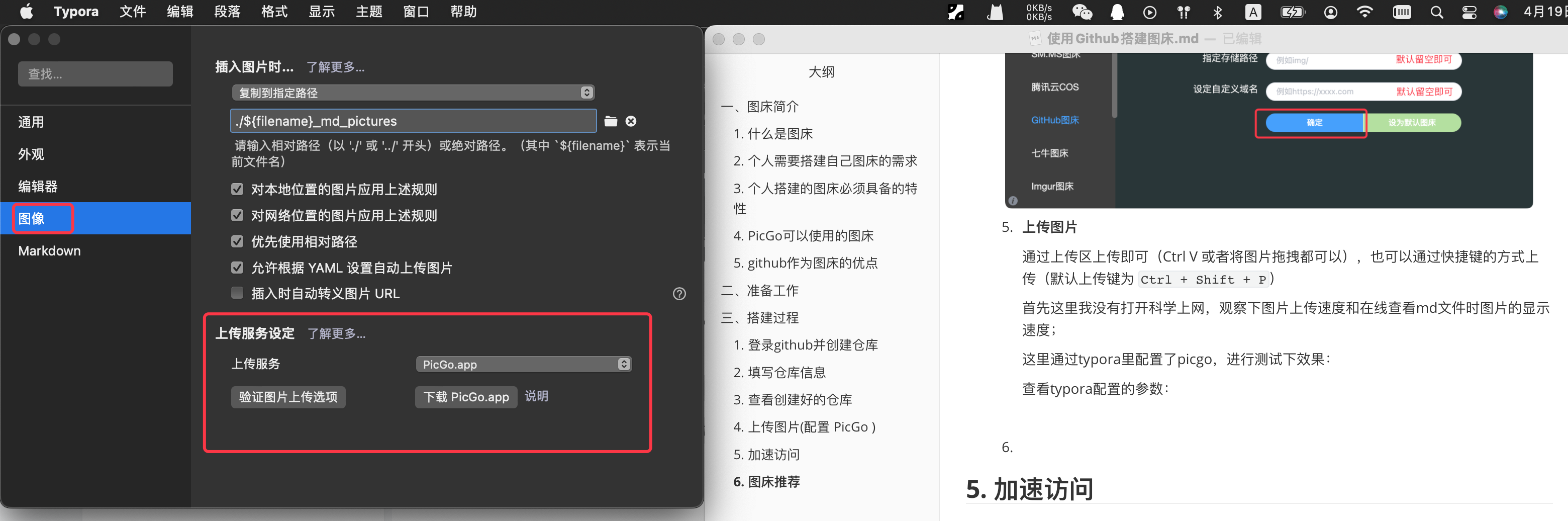
Task: Jump to outline item '1. 什么是图床'
Action: pos(773,134)
